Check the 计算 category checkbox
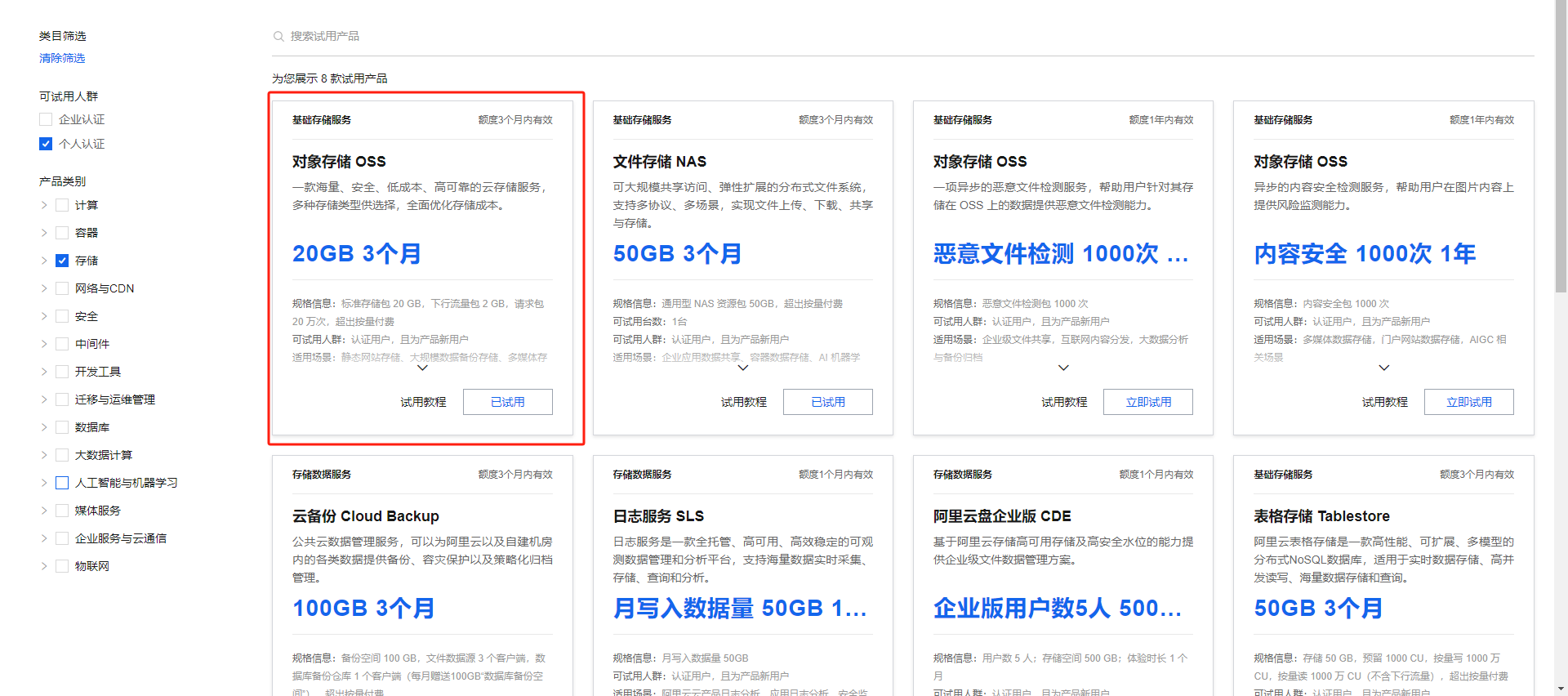 62,205
